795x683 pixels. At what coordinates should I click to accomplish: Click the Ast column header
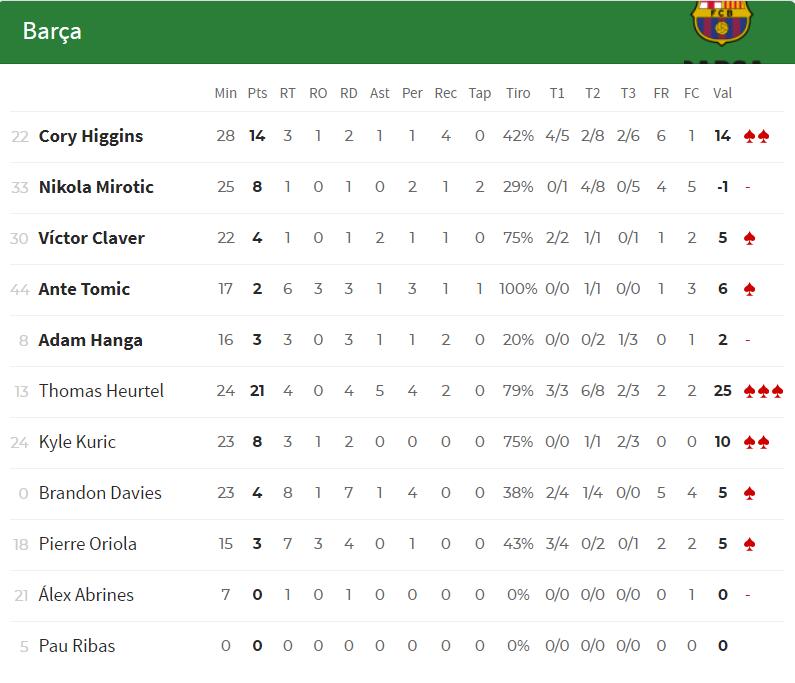point(380,93)
